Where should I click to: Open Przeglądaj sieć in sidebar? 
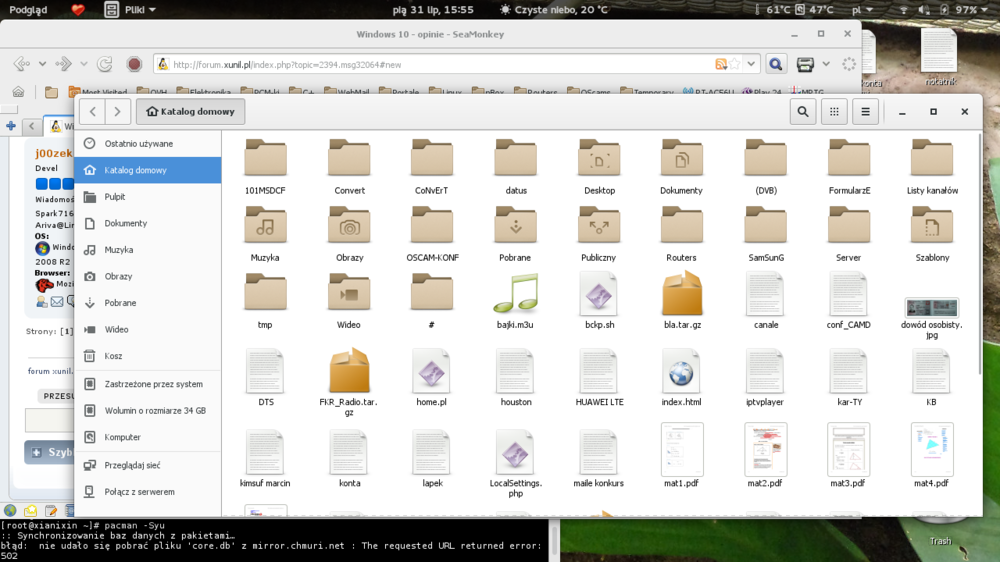pyautogui.click(x=132, y=465)
